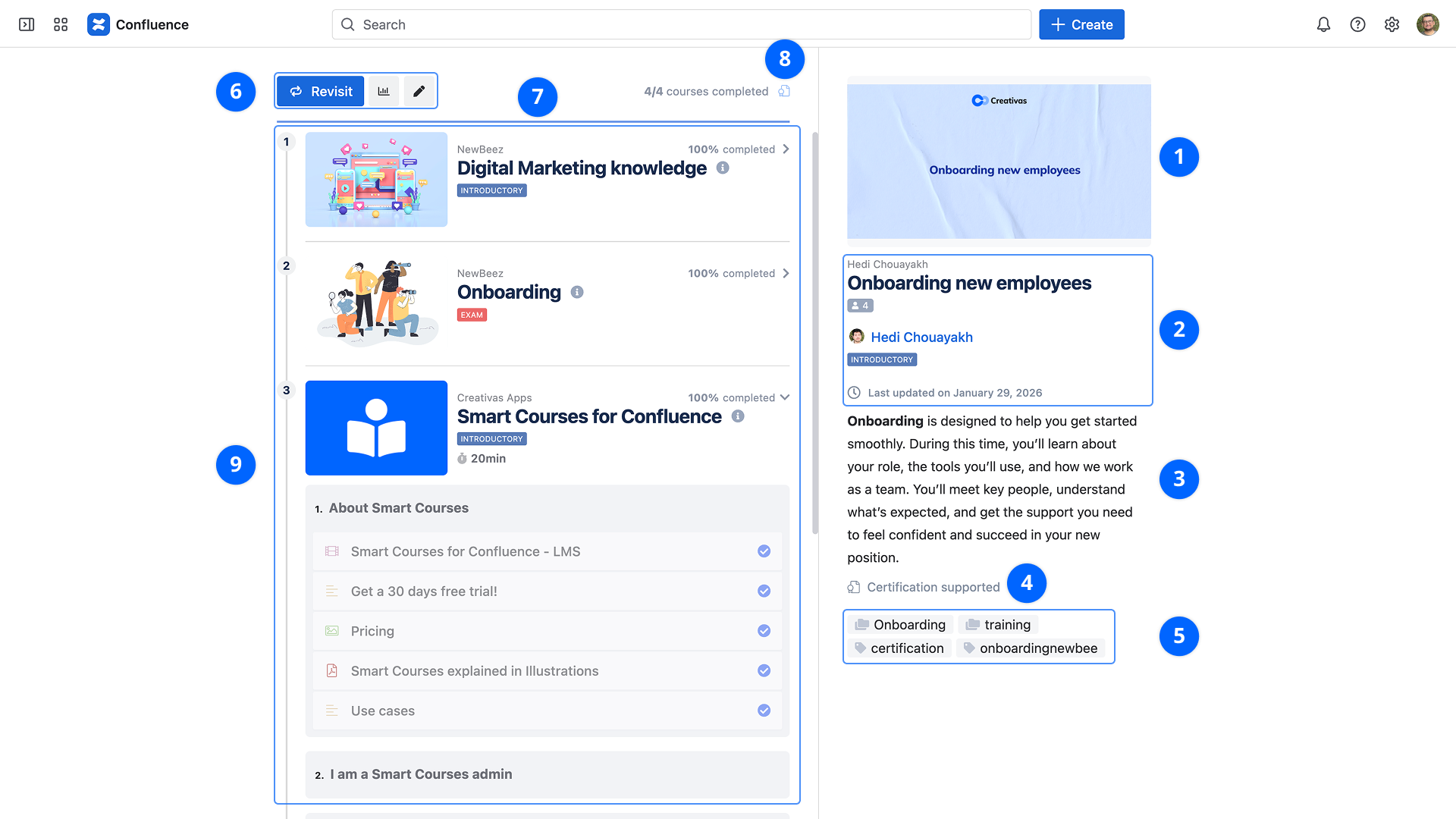Open Hedi Chouayakh author profile link
Image resolution: width=1456 pixels, height=819 pixels.
pos(921,337)
